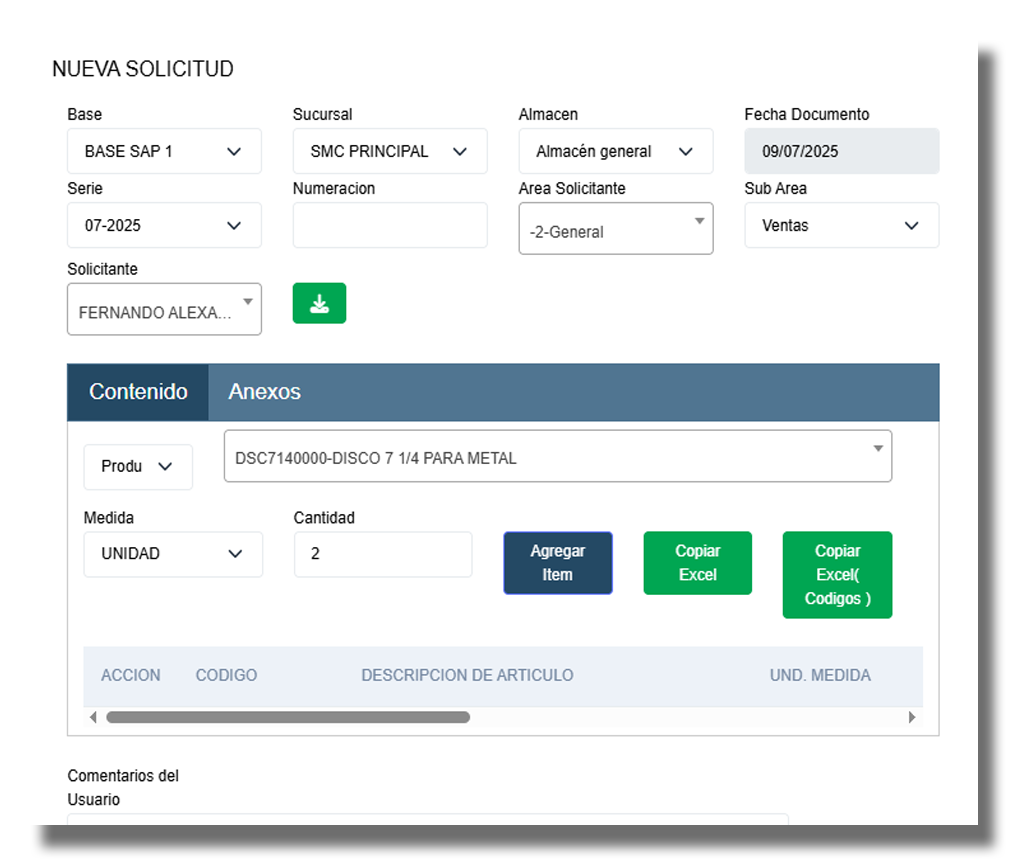
Task: Click the horizontal scrollbar's left arrow
Action: tap(94, 717)
